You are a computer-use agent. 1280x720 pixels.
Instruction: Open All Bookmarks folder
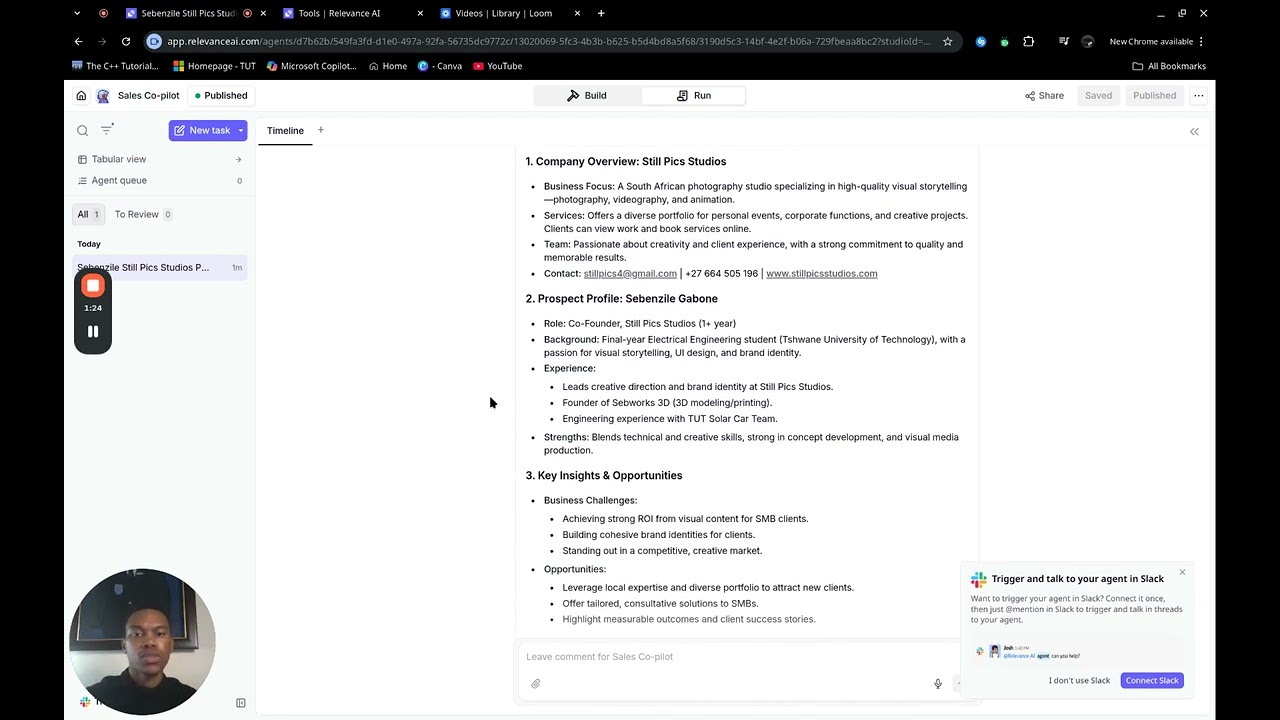[x=1169, y=66]
